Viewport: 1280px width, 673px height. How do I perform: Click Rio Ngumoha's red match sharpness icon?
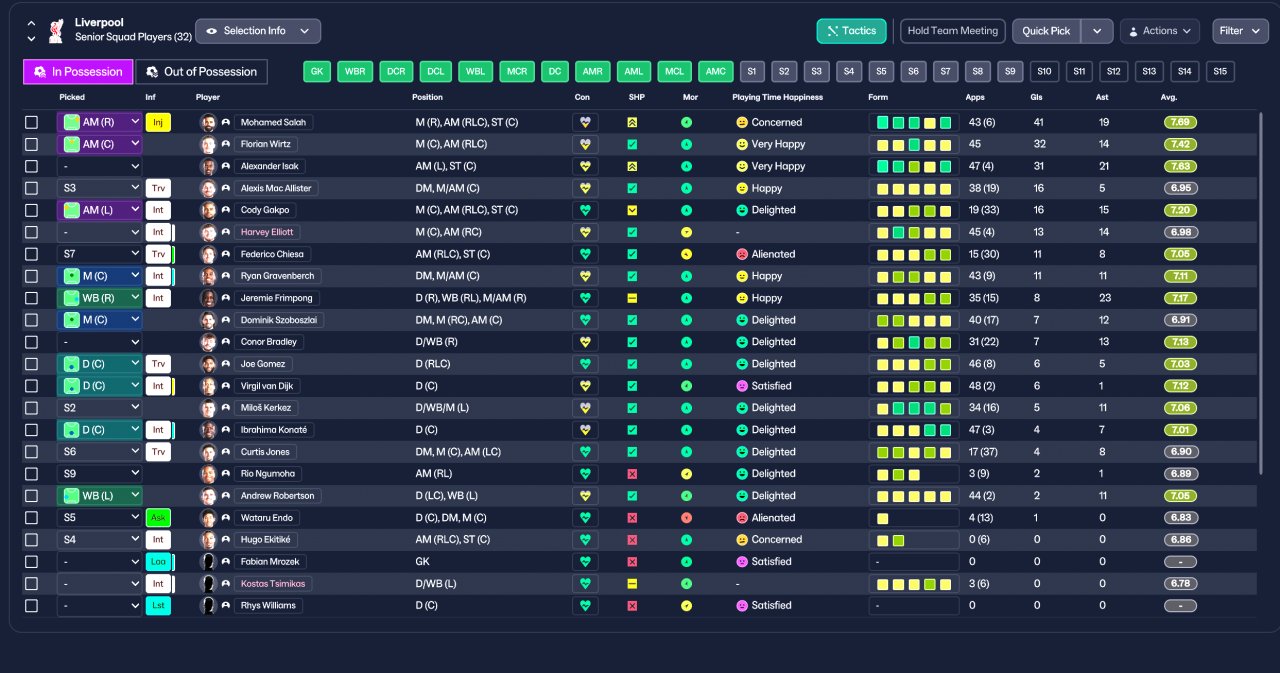(x=632, y=474)
